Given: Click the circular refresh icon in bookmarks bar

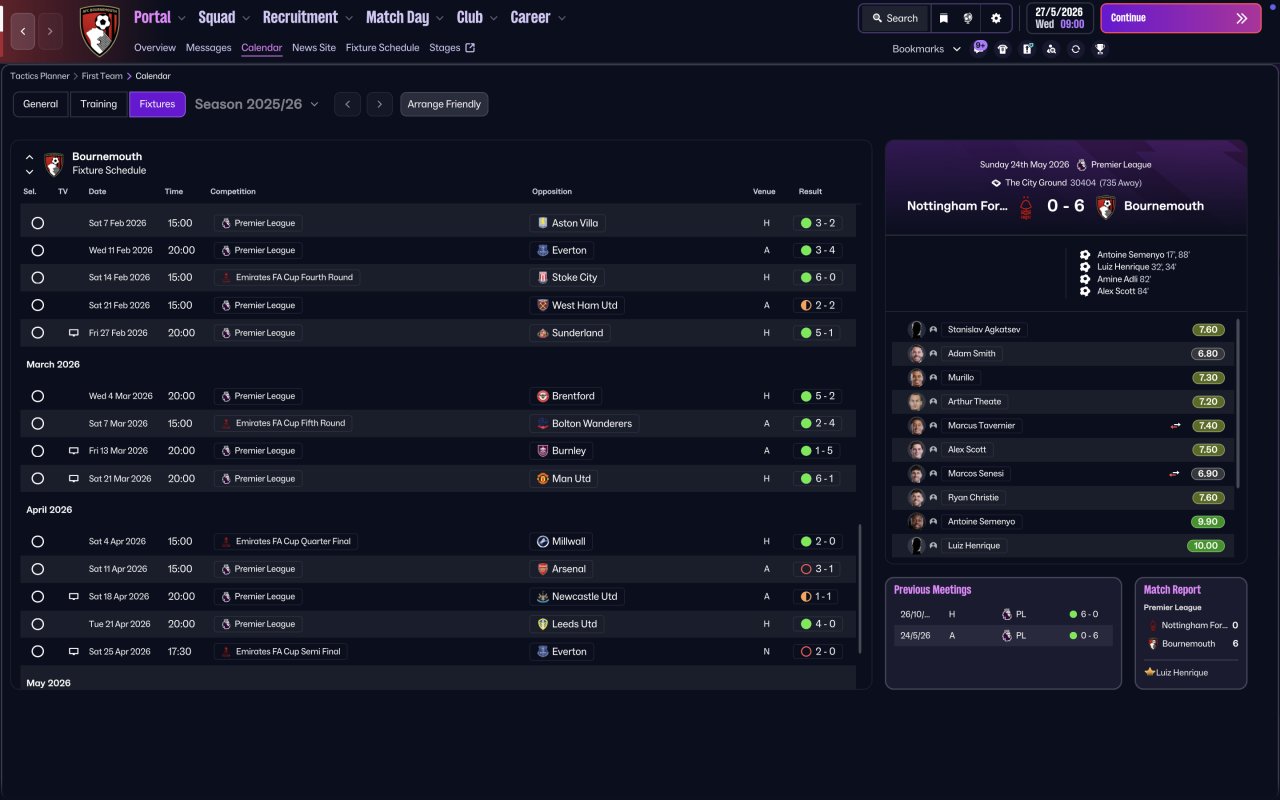Looking at the screenshot, I should click(1075, 49).
